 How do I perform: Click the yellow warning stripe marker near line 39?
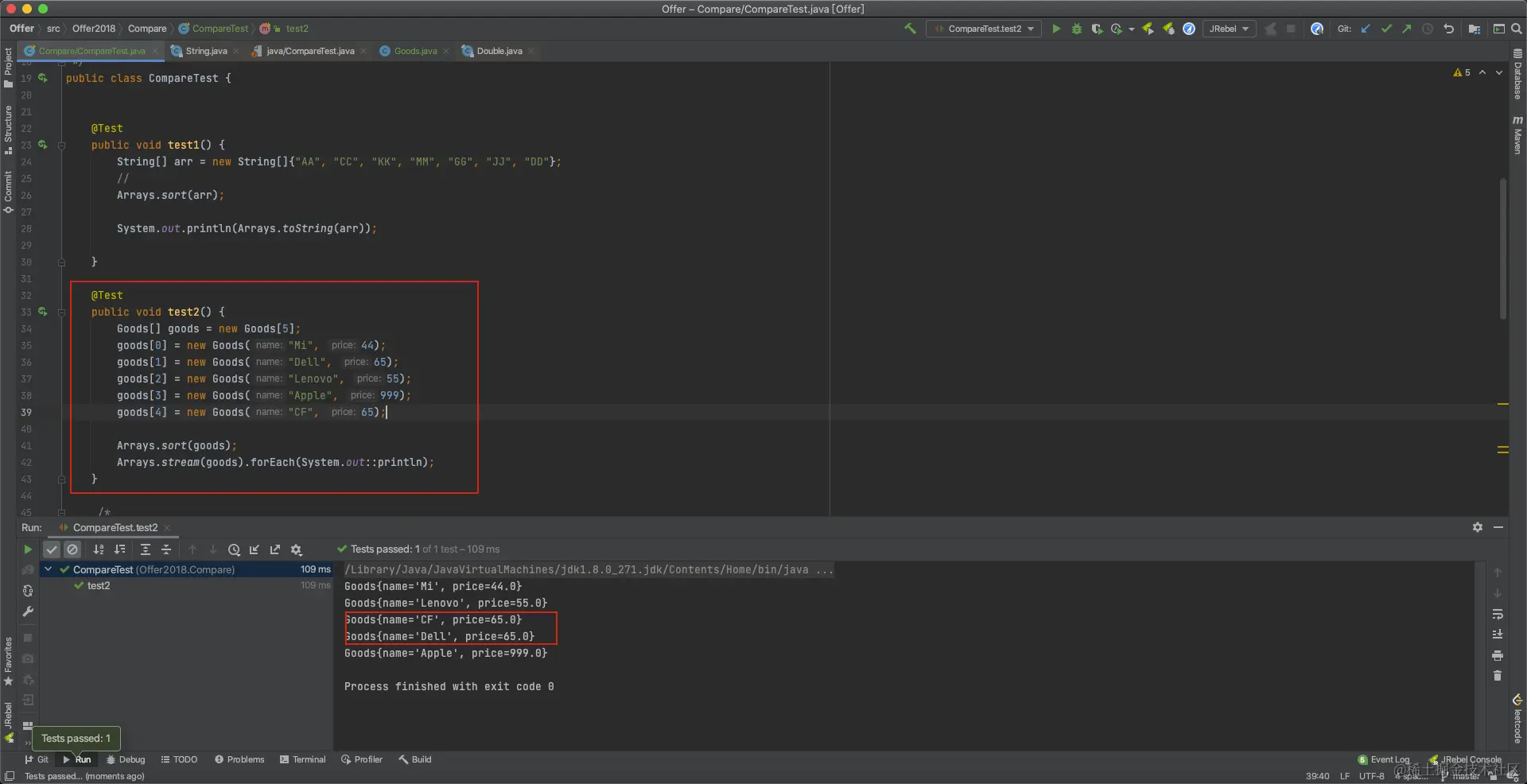click(1503, 404)
